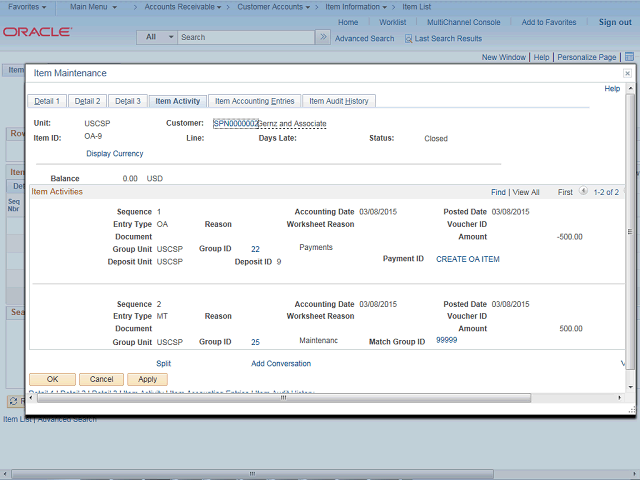640x480 pixels.
Task: Open the Accounts Receivable breadcrumb menu
Action: (x=181, y=7)
